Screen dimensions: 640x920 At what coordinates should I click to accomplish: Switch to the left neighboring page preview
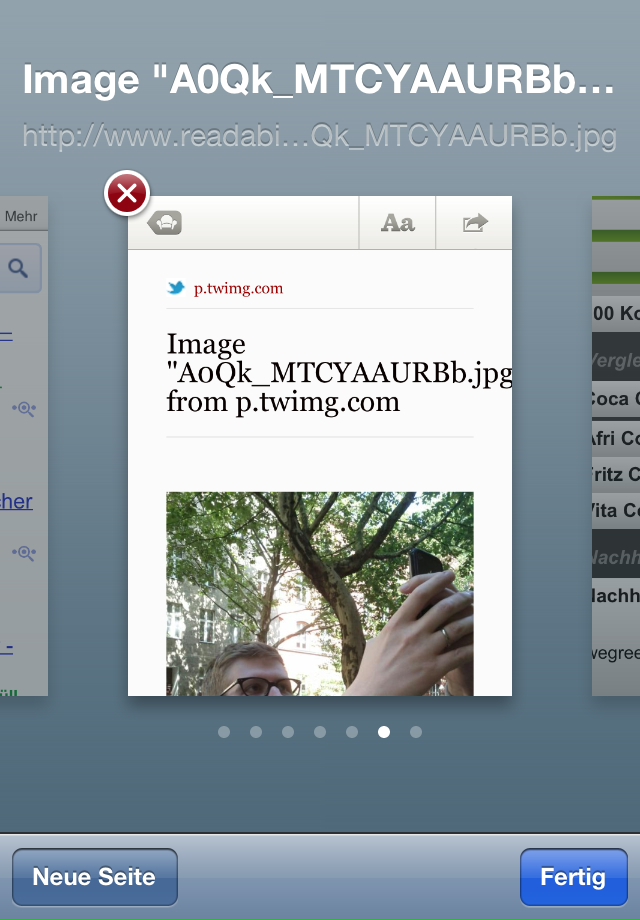click(22, 450)
